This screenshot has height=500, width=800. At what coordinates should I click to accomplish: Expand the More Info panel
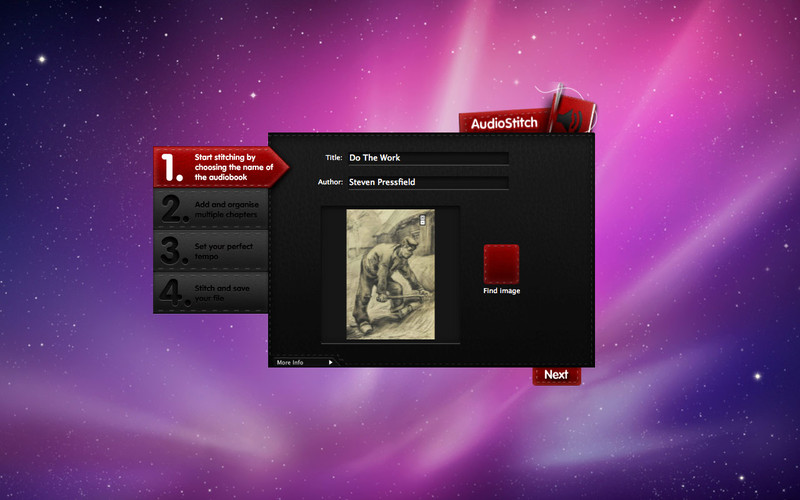[x=305, y=362]
